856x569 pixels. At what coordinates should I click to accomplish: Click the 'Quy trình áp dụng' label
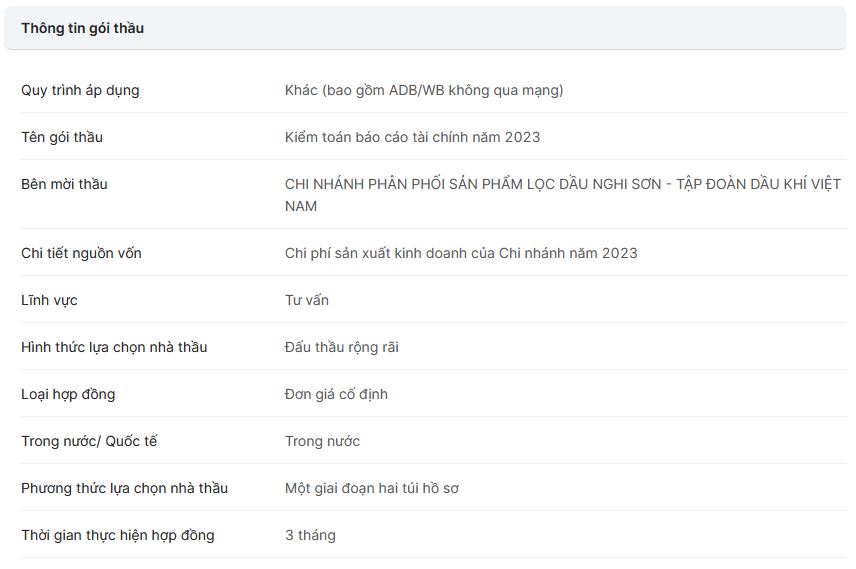[80, 90]
